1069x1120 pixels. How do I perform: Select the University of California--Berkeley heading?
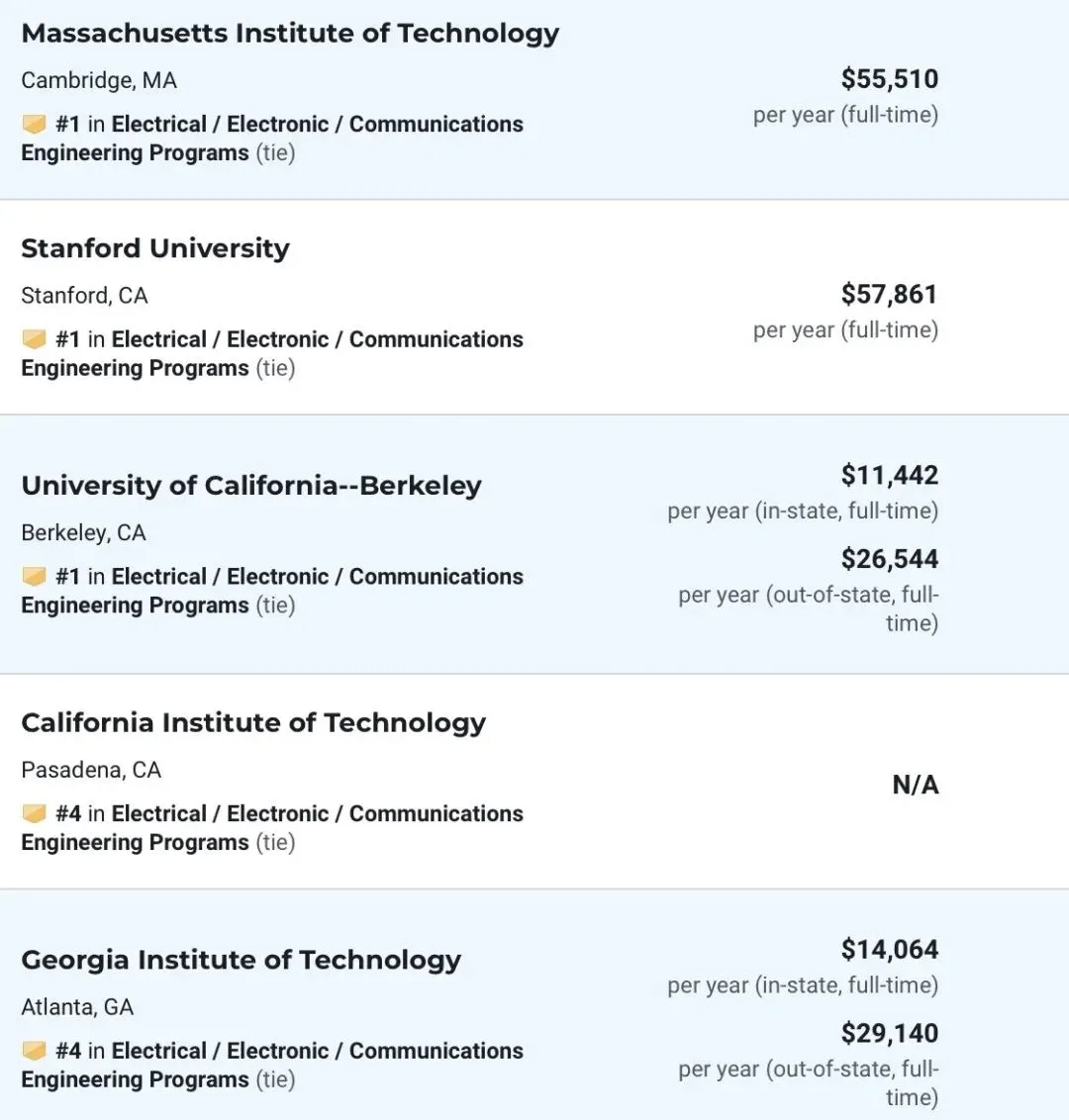pyautogui.click(x=251, y=486)
